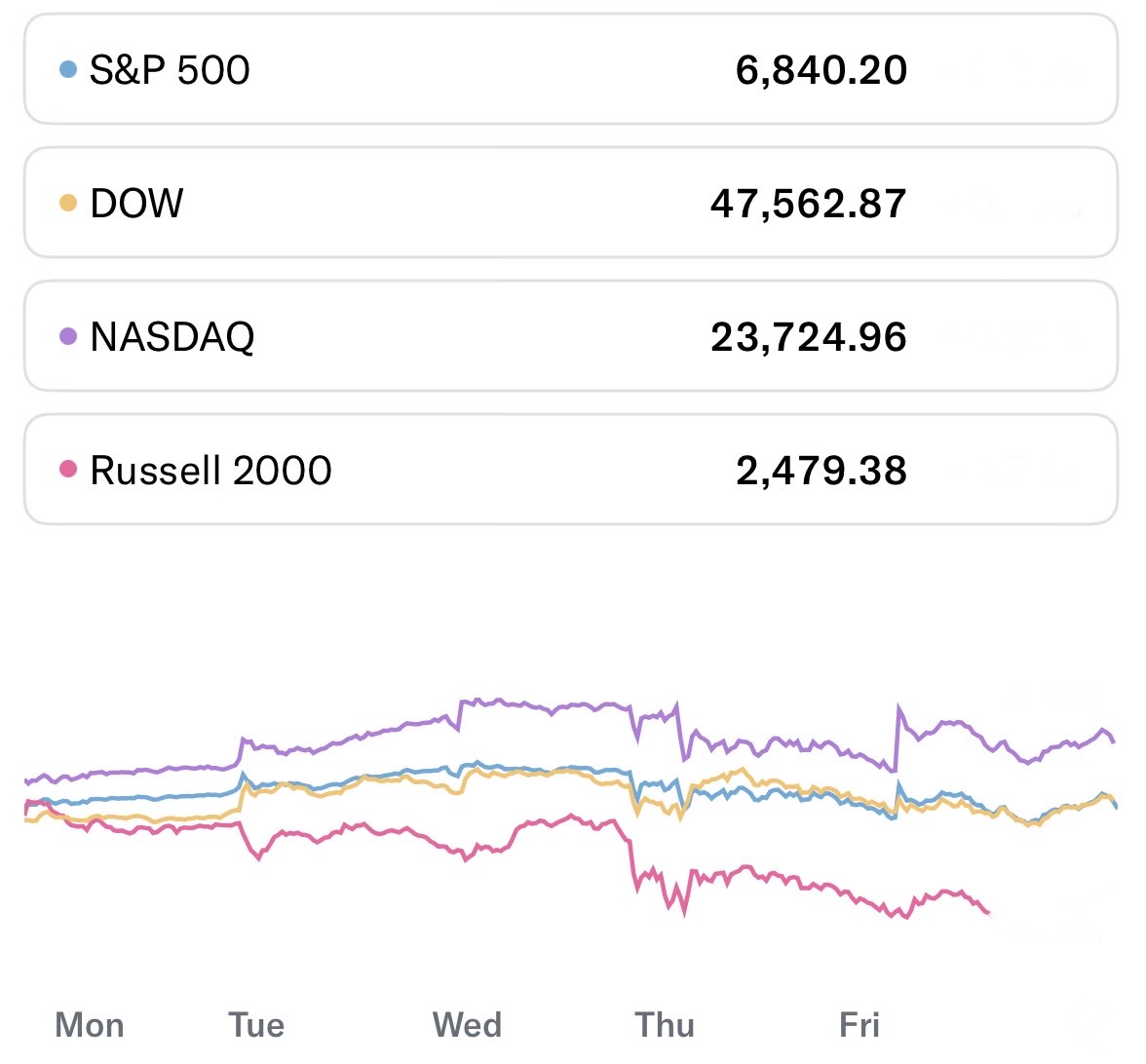The image size is (1146, 1064).
Task: Click the blue dot beside S&P 500
Action: tap(68, 69)
